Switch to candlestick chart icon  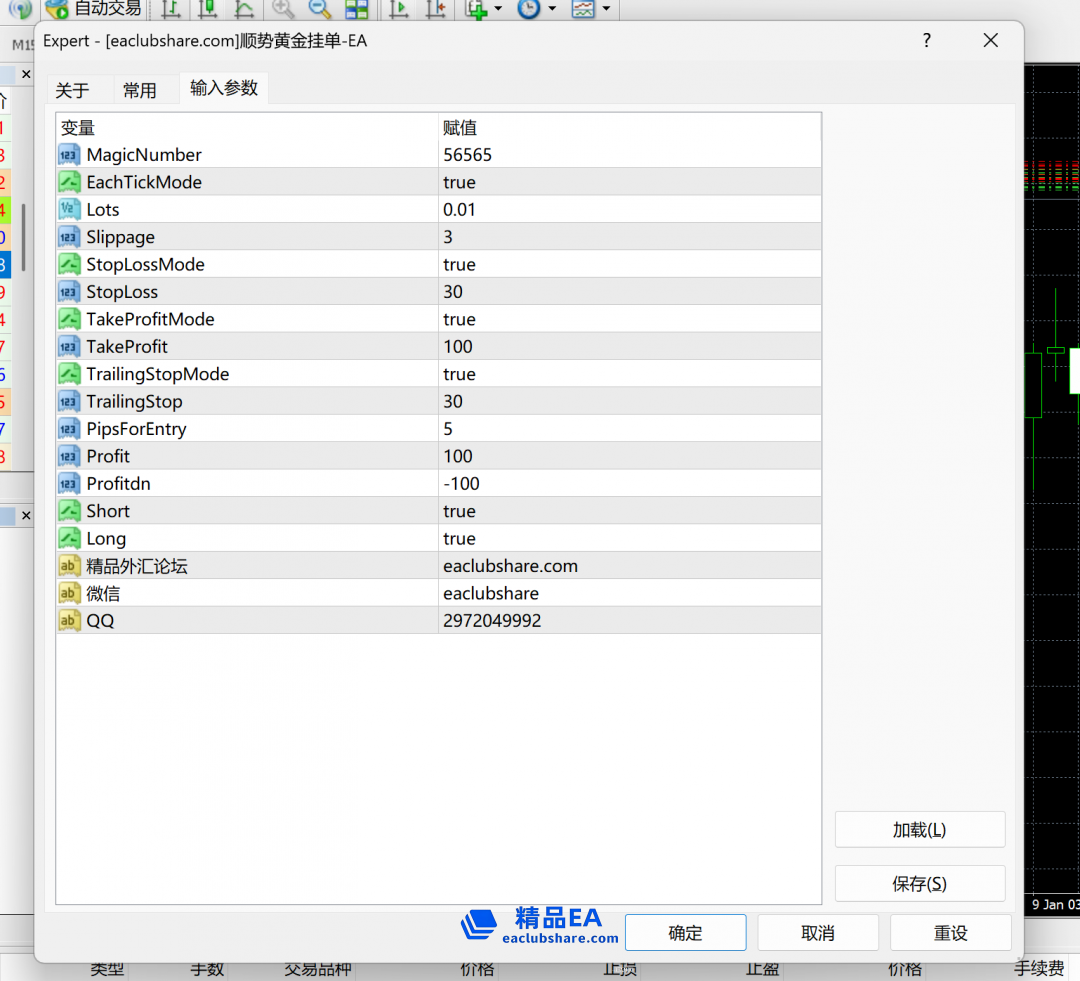tap(207, 9)
